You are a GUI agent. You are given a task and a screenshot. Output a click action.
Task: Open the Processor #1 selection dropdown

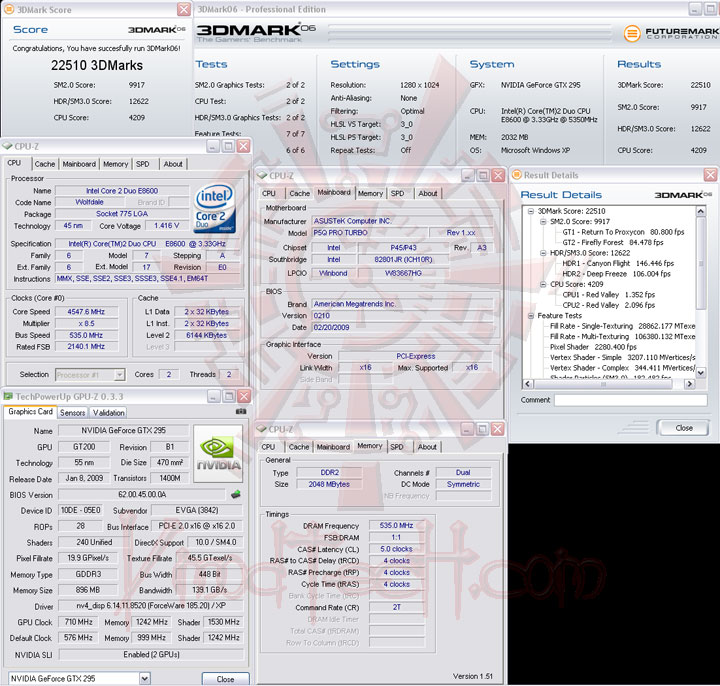coord(119,375)
